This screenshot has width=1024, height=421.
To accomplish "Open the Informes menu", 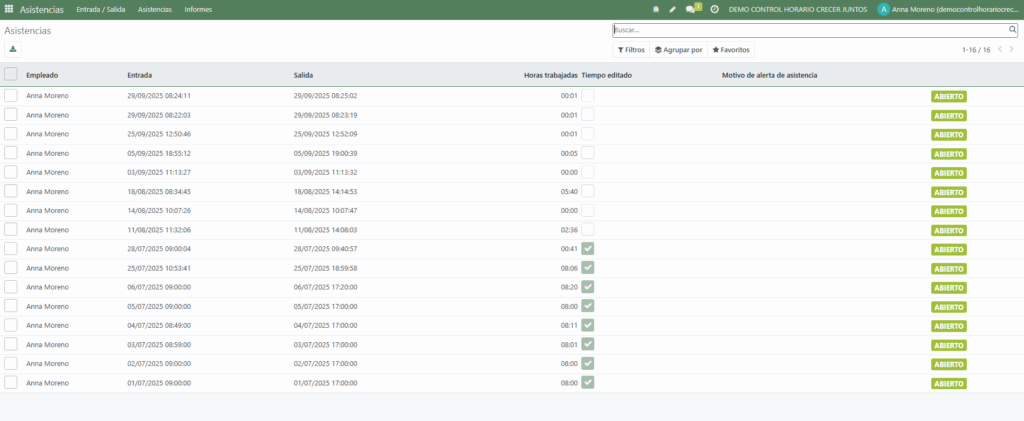I will [198, 9].
